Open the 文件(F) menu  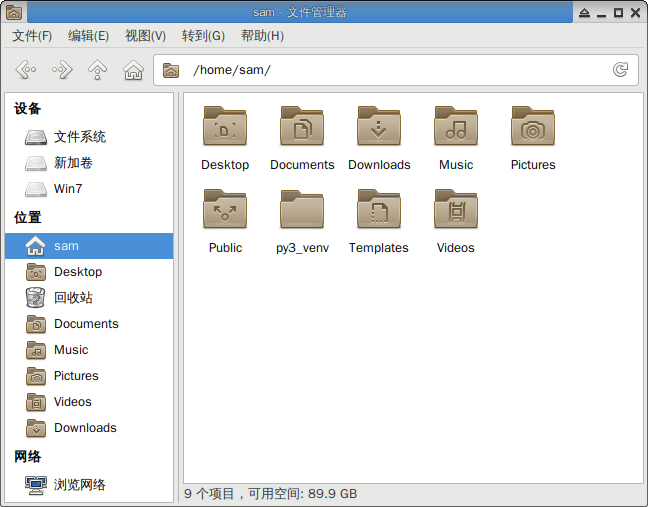coord(32,36)
